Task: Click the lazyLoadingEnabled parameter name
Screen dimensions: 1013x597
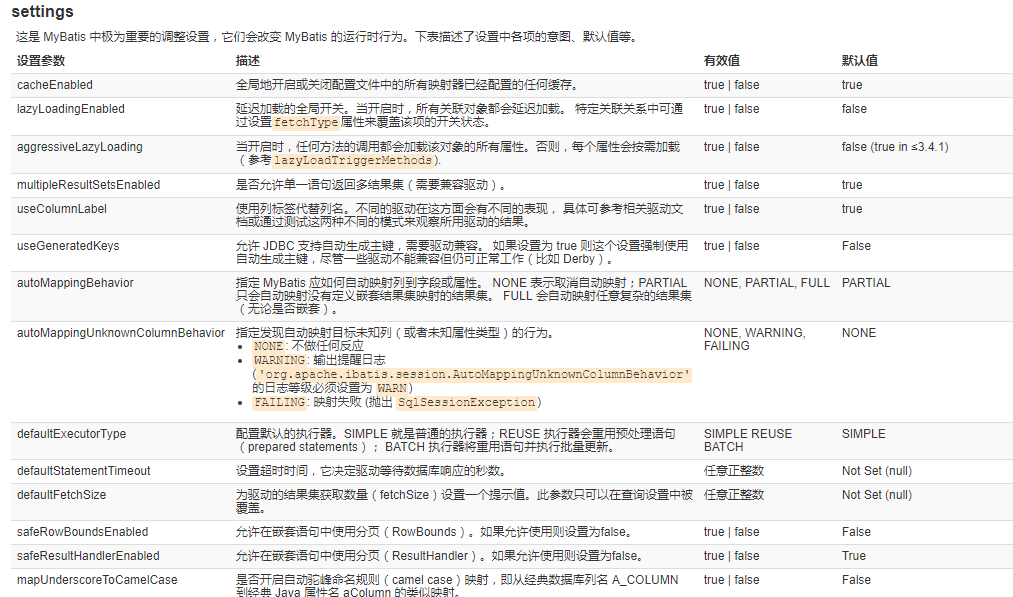Action: click(70, 109)
